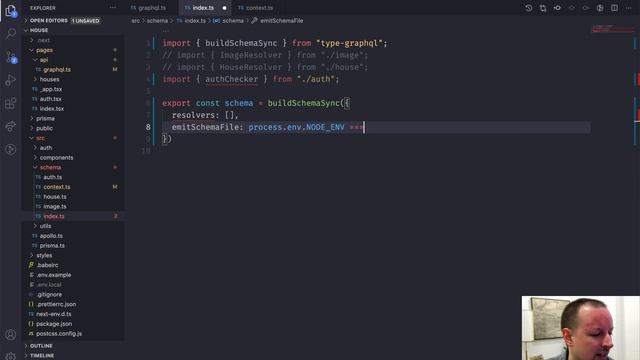Open editor More Actions ellipsis
The image size is (640, 360).
tap(629, 8)
